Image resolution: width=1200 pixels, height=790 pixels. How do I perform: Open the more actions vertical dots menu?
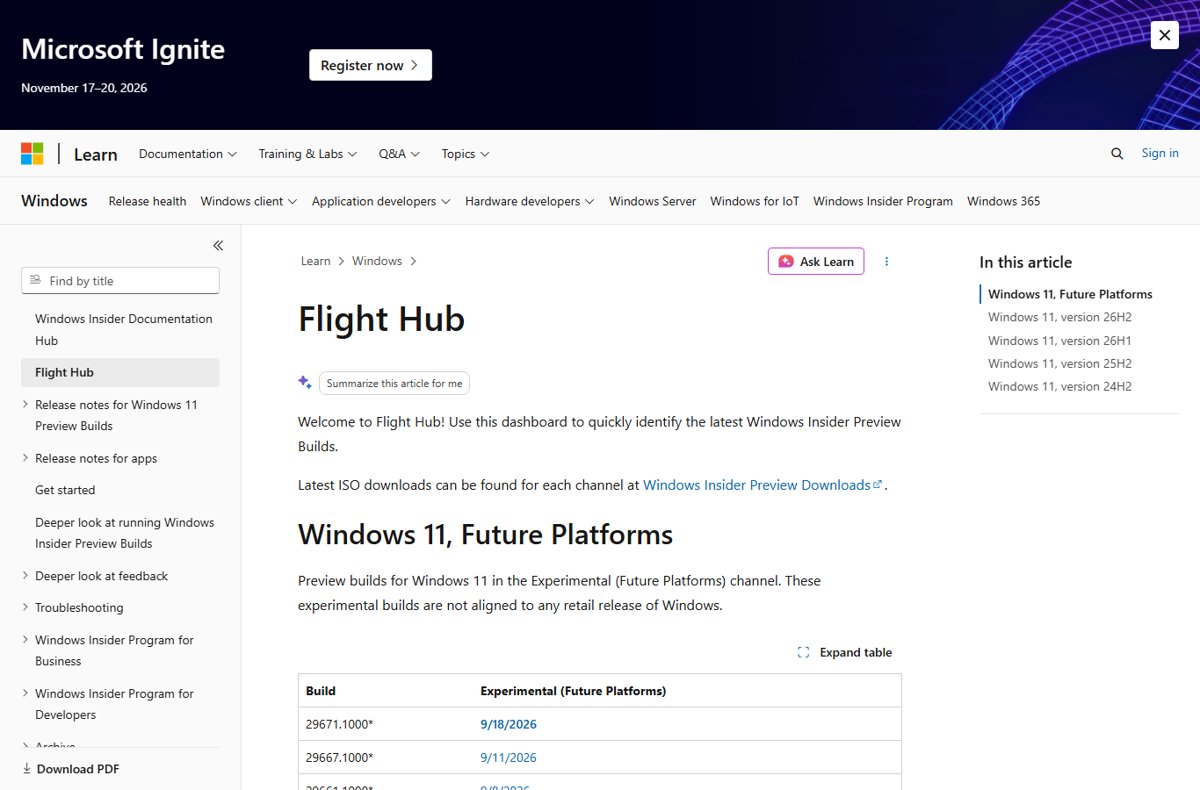(x=886, y=261)
